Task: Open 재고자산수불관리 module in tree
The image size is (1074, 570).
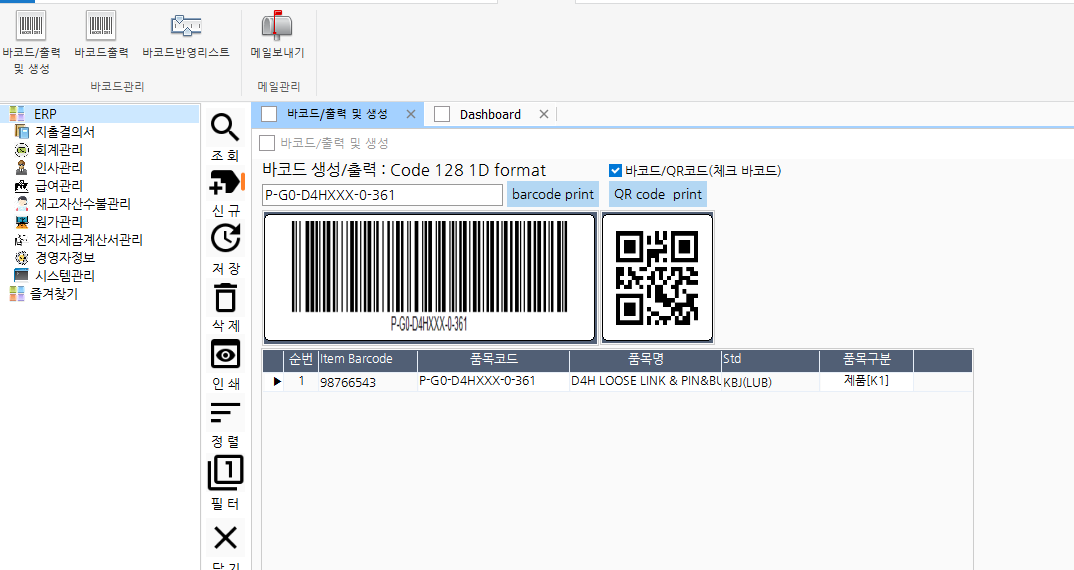Action: 82,203
